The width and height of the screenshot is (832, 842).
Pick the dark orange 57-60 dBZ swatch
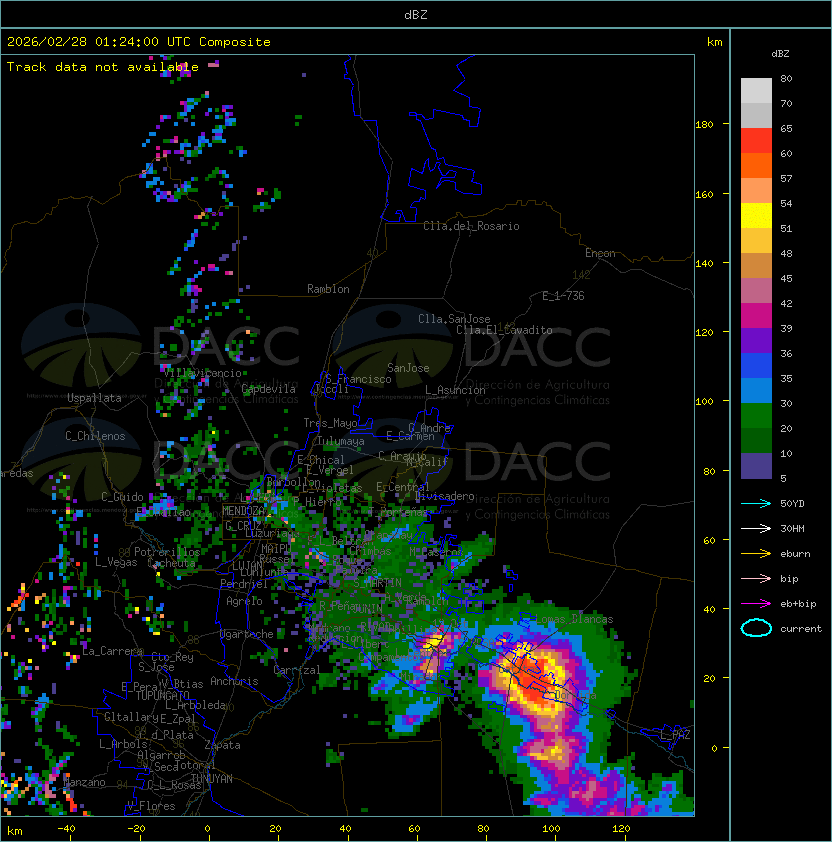pyautogui.click(x=756, y=165)
